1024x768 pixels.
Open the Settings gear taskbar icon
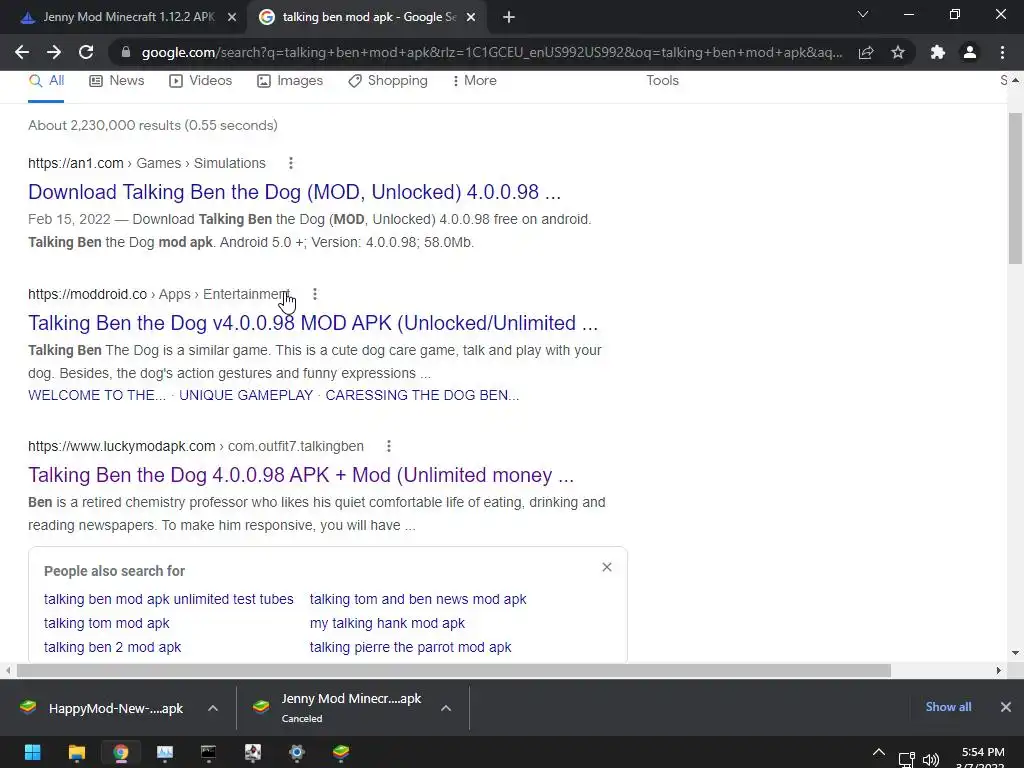click(296, 753)
